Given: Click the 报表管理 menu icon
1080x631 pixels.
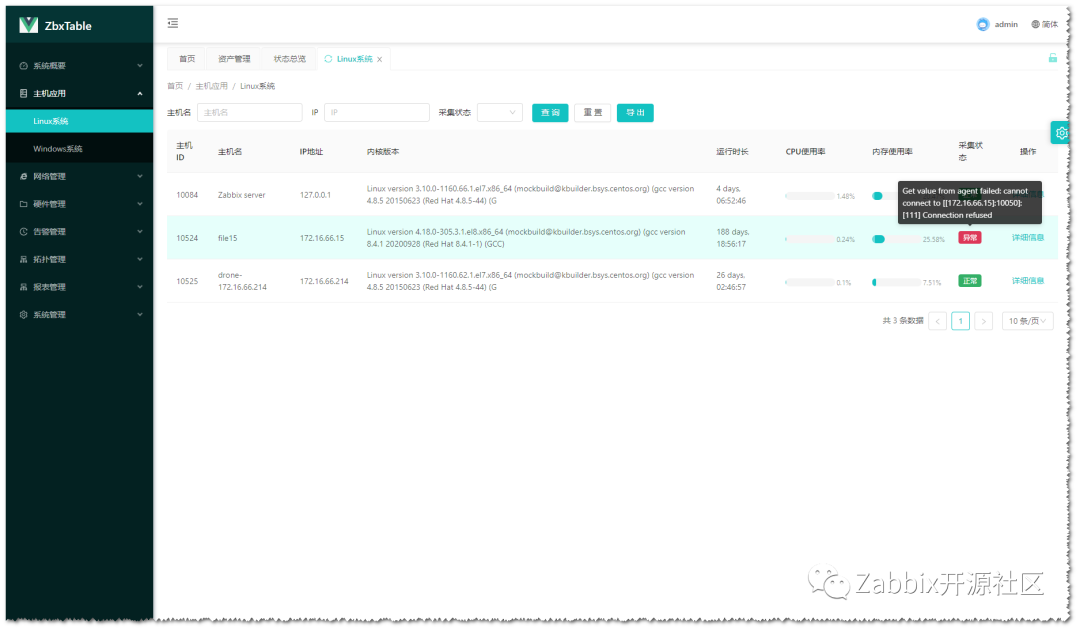Looking at the screenshot, I should (x=23, y=287).
